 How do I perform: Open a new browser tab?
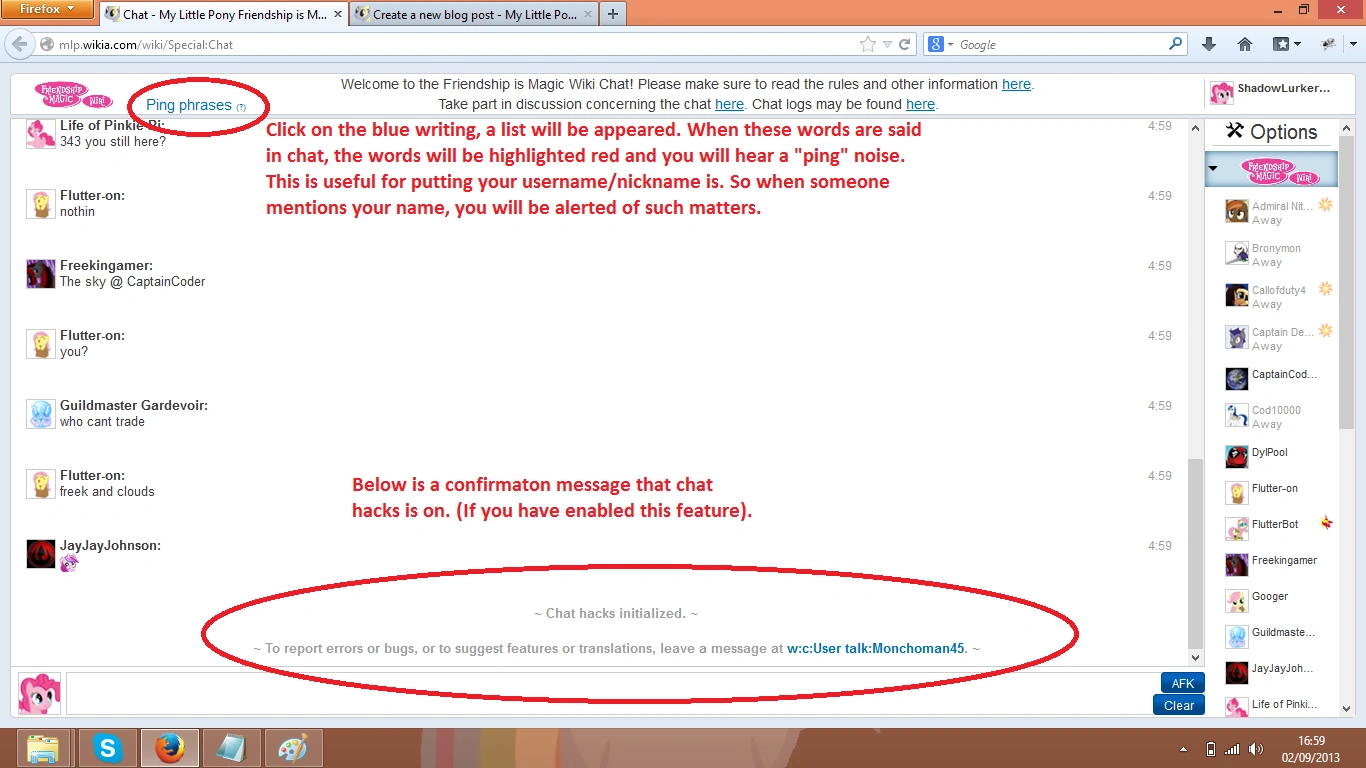pyautogui.click(x=613, y=14)
